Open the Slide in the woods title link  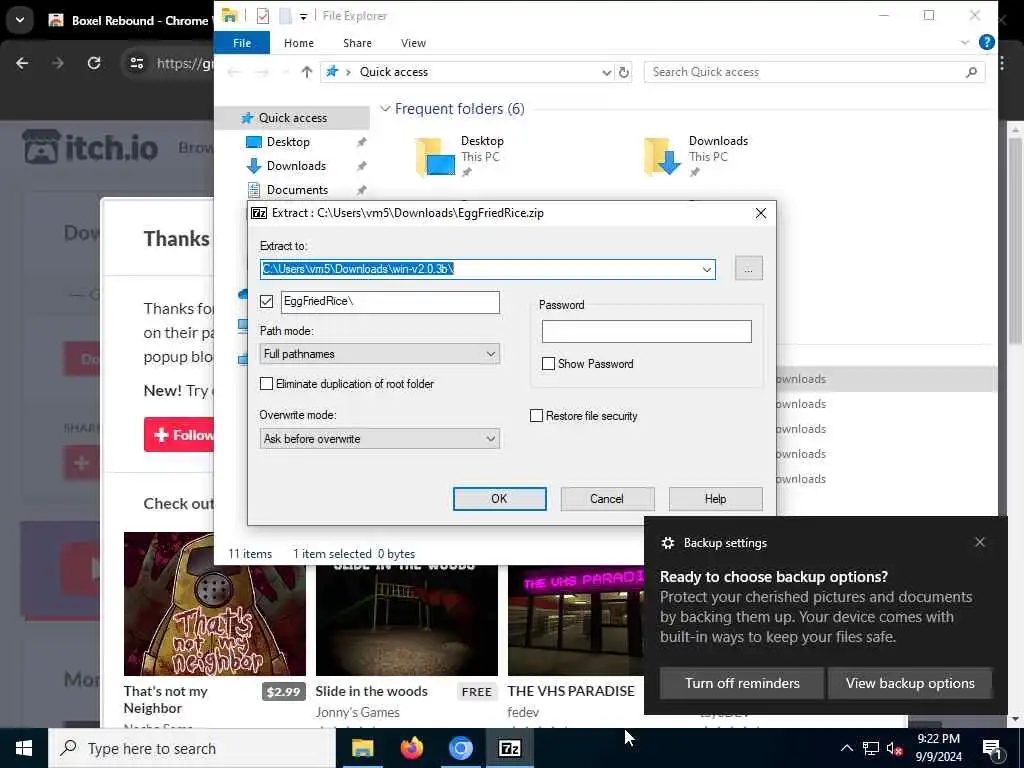tap(372, 691)
